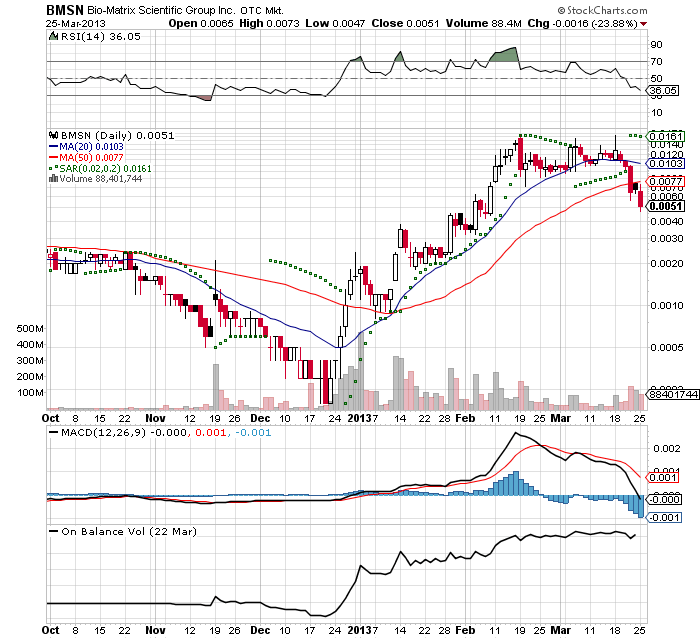Click the Chg -0.0016 (-23.88%) value
This screenshot has width=700, height=639.
tap(582, 23)
